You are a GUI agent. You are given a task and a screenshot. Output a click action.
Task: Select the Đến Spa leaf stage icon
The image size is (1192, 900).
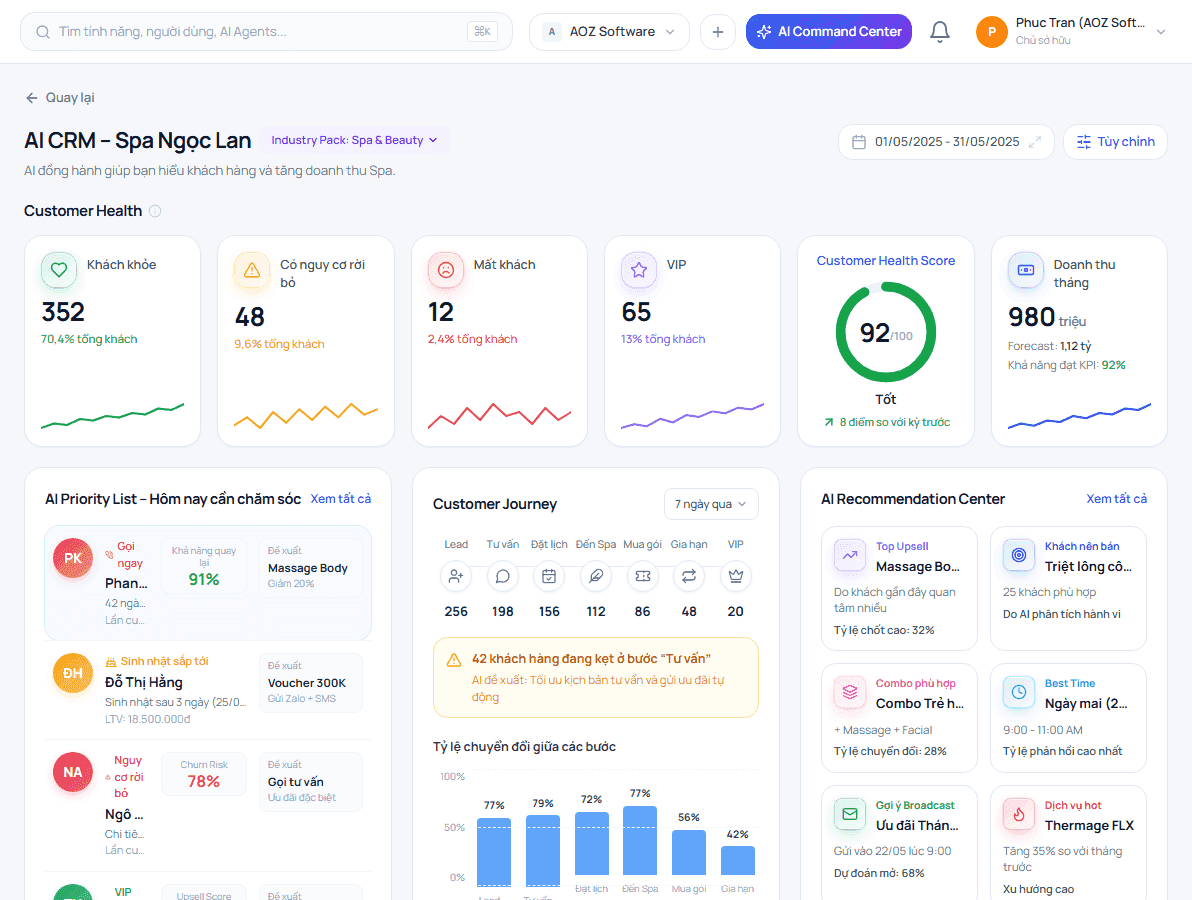596,576
